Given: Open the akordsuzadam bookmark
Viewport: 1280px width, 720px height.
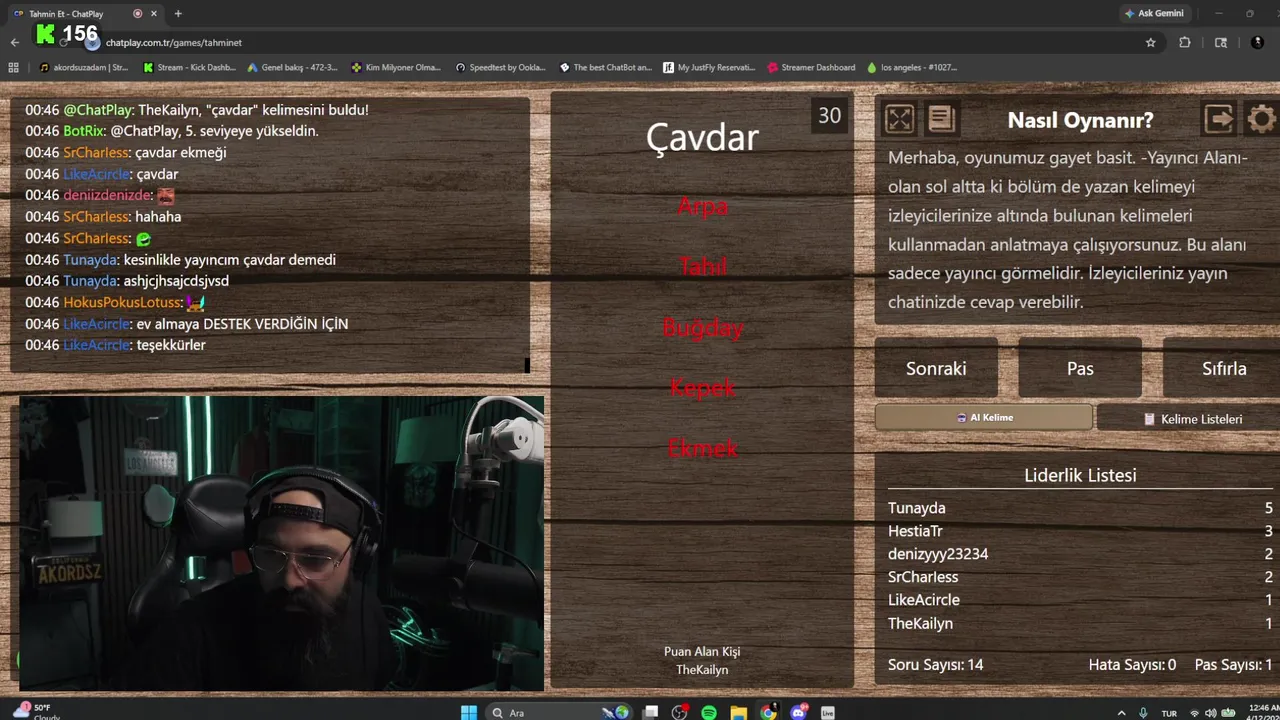Looking at the screenshot, I should (84, 68).
